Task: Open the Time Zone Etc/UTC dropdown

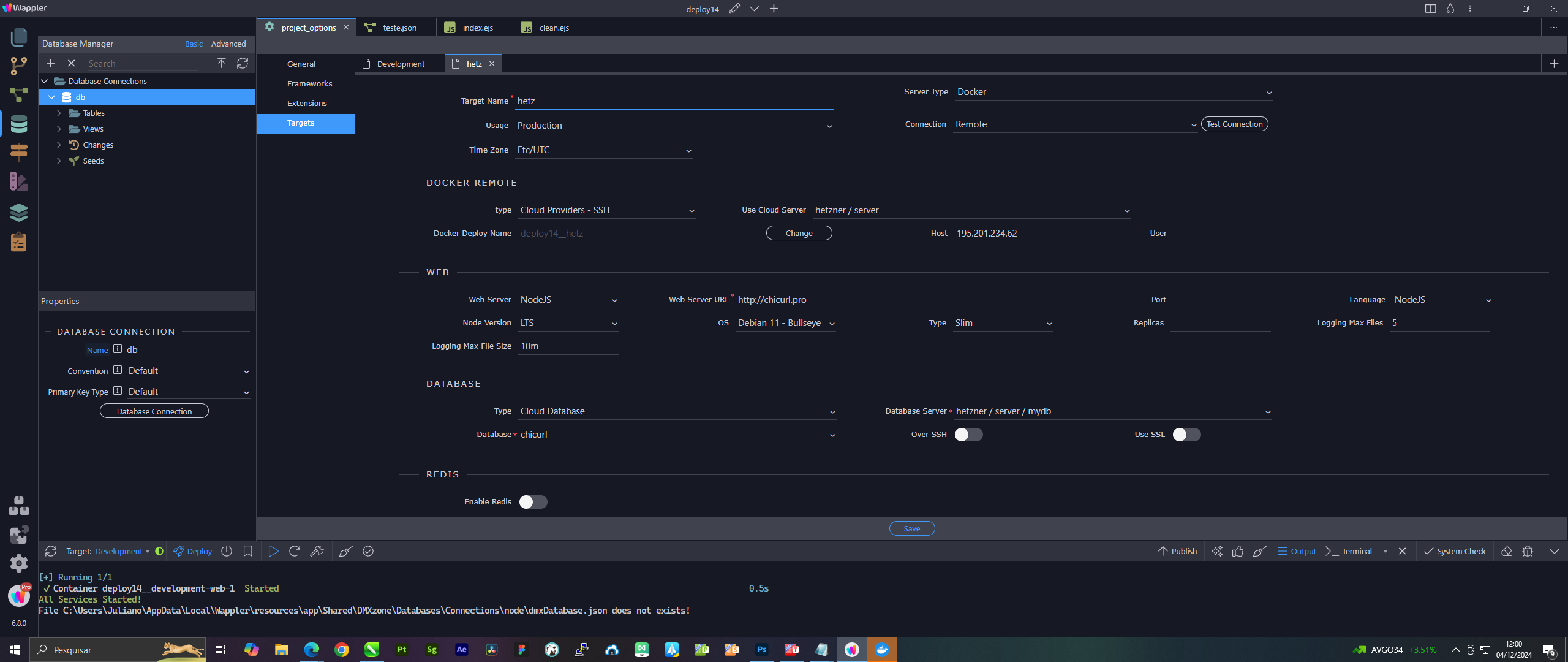Action: 604,150
